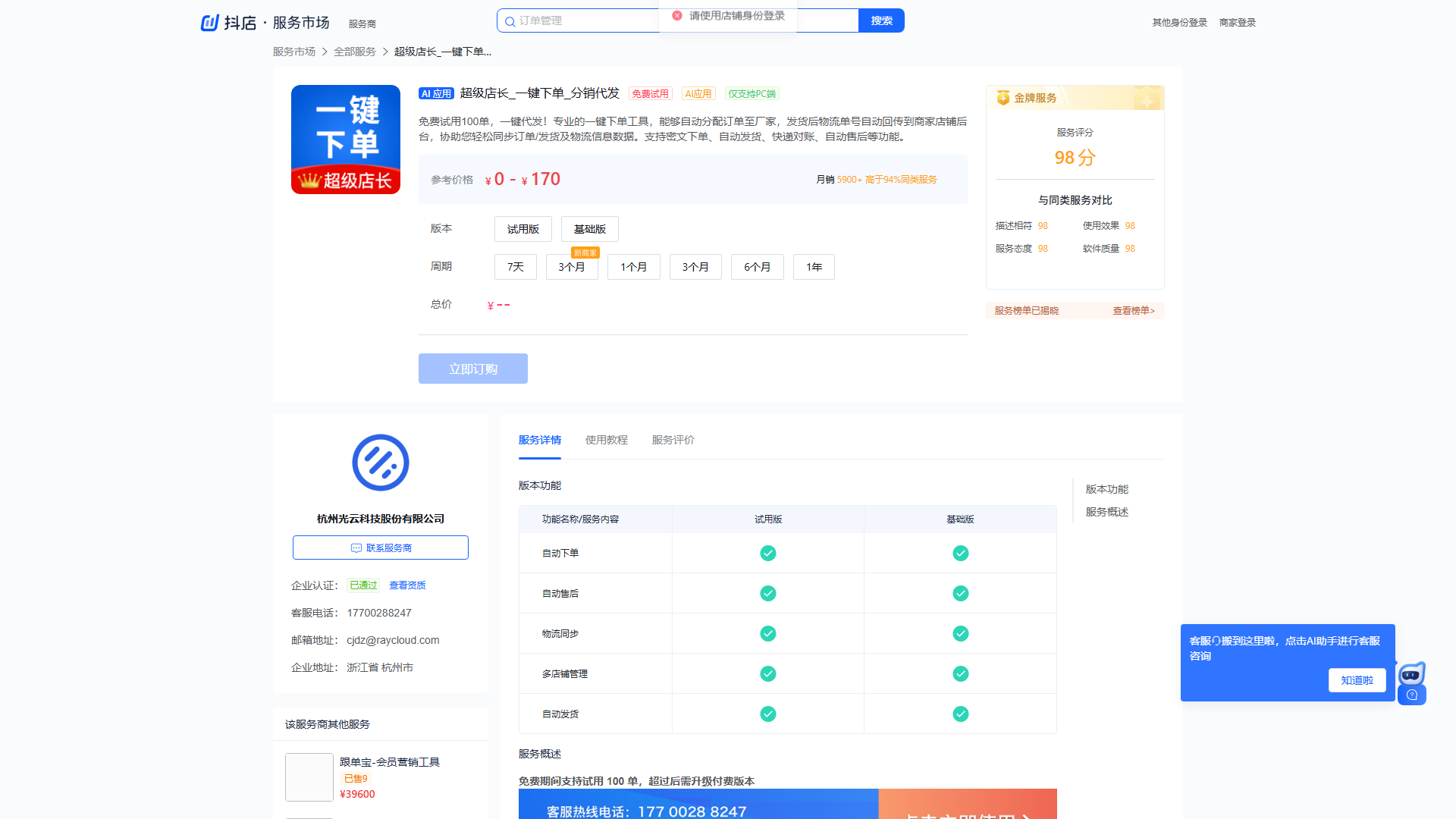Click the 仅支持PC端 tag
This screenshot has height=819, width=1456.
752,94
